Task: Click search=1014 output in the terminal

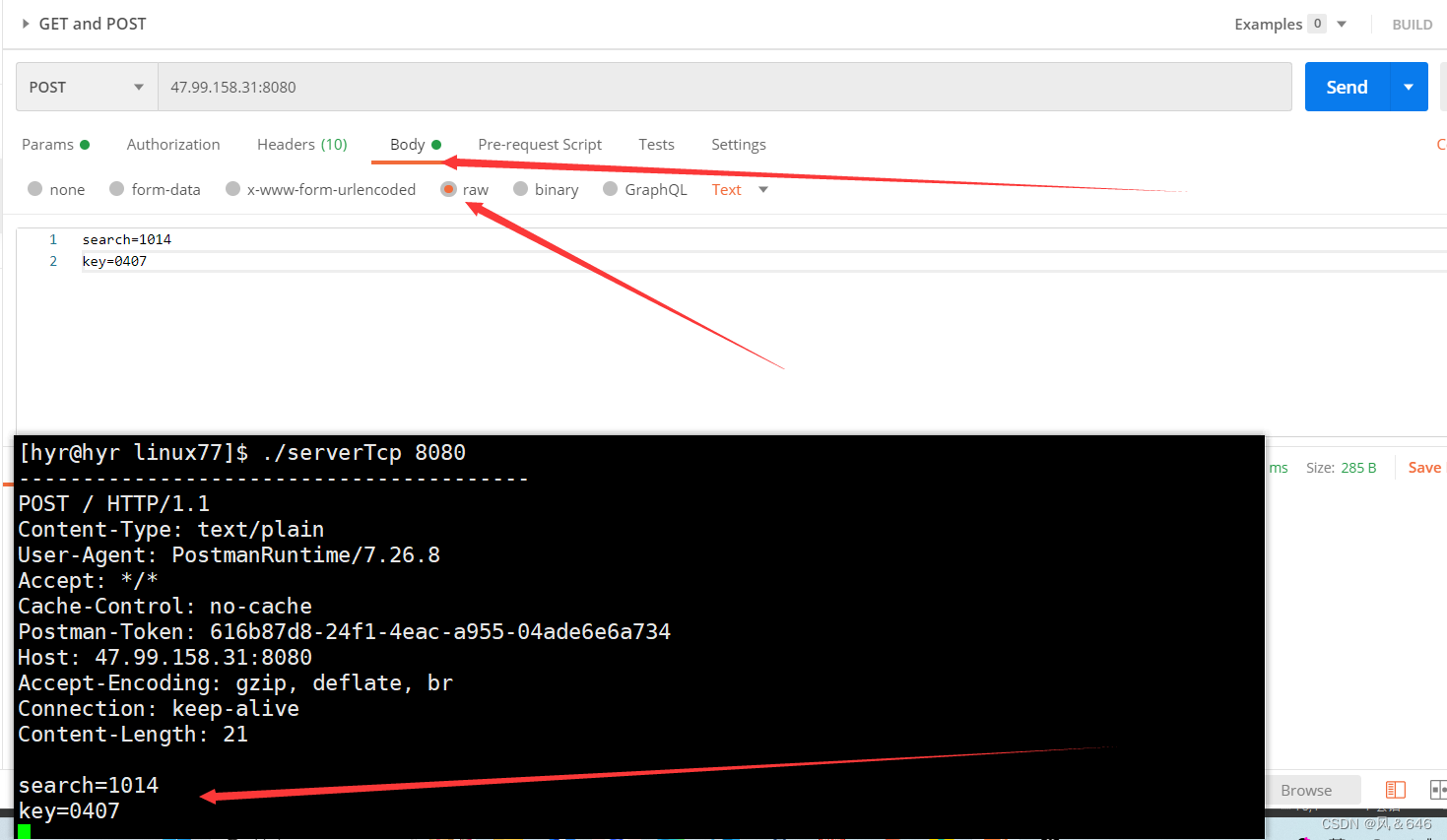Action: tap(88, 786)
